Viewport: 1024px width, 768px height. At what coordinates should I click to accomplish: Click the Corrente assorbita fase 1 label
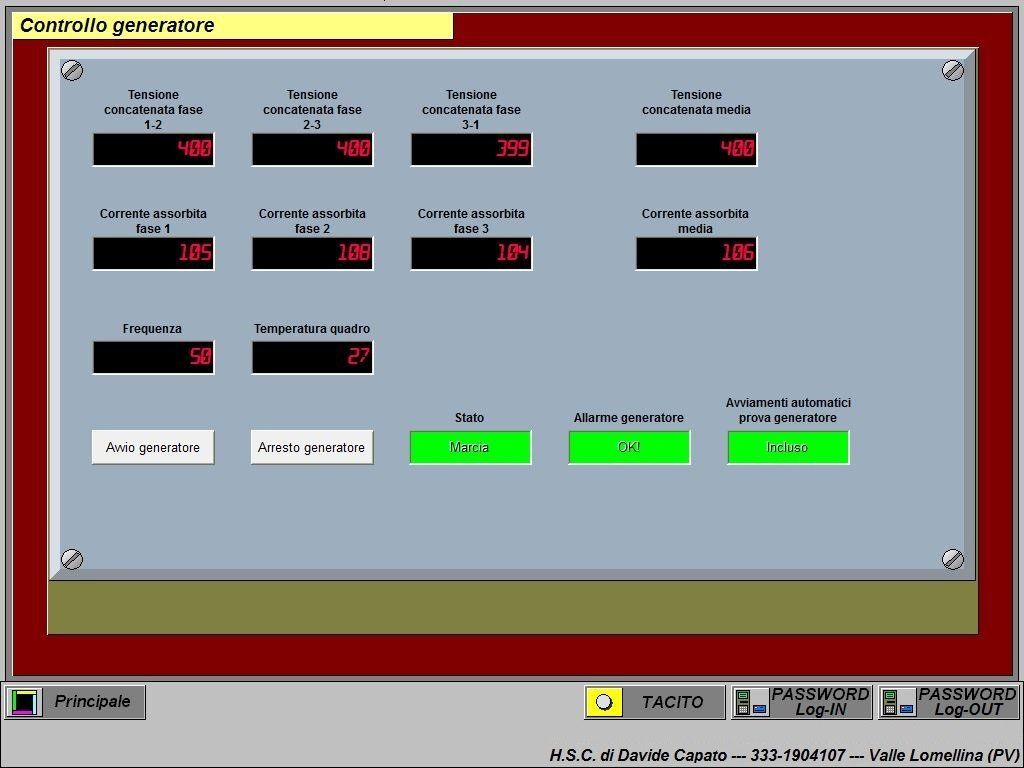[x=153, y=221]
